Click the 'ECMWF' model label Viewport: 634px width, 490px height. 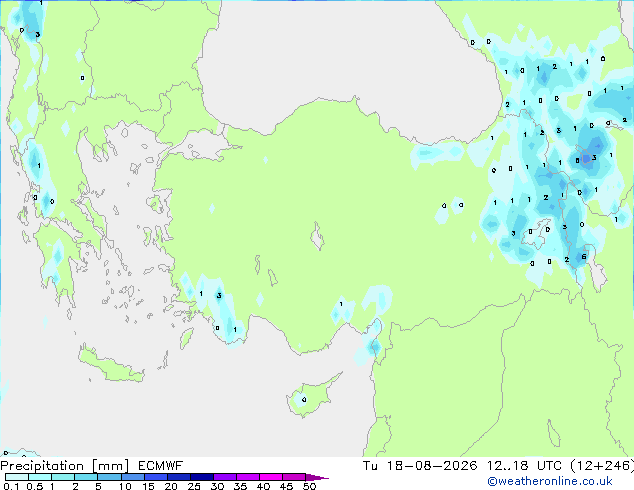coord(161,466)
